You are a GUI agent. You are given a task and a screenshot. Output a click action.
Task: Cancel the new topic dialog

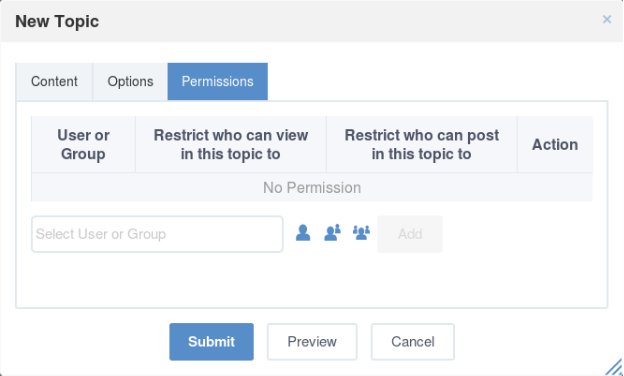[x=413, y=342]
